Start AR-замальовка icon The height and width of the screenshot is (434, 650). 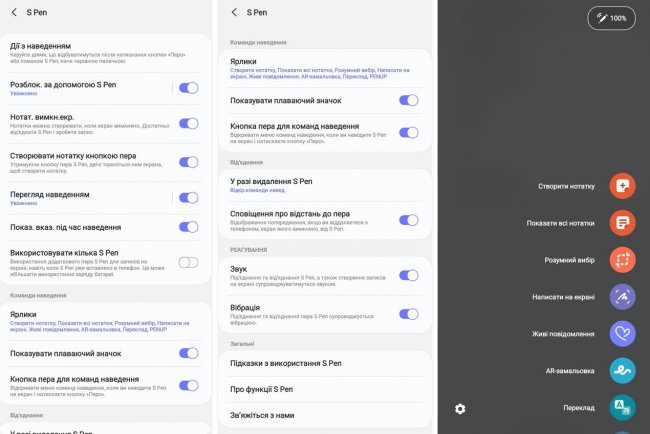point(622,371)
